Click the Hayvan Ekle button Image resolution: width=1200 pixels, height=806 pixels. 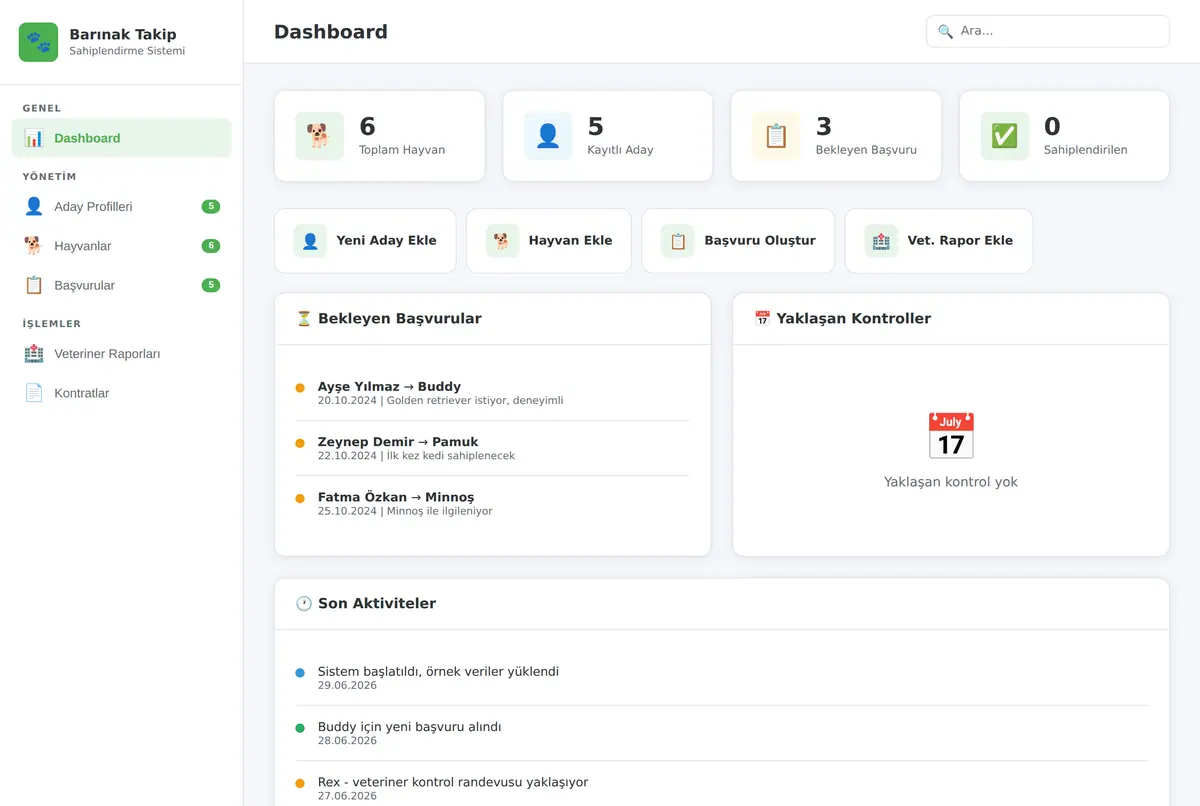pyautogui.click(x=549, y=241)
